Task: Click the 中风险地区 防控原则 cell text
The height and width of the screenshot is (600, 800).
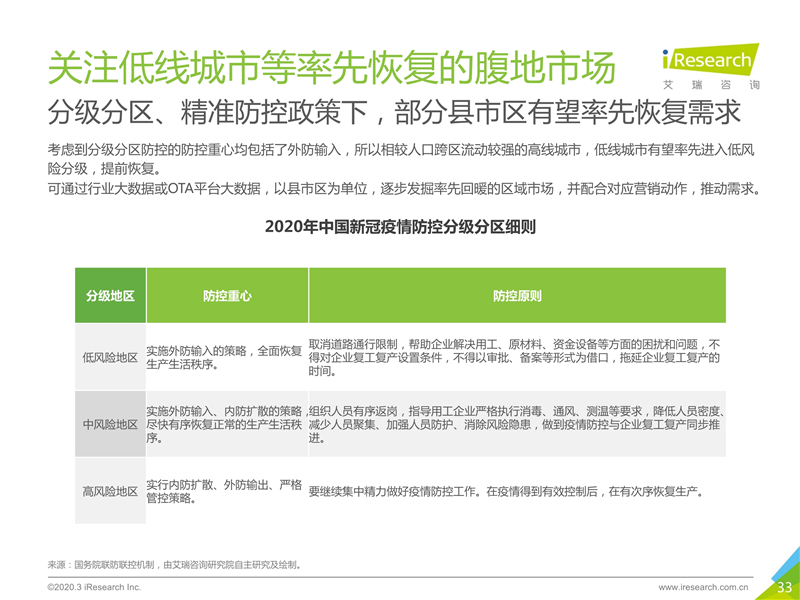Action: (517, 425)
